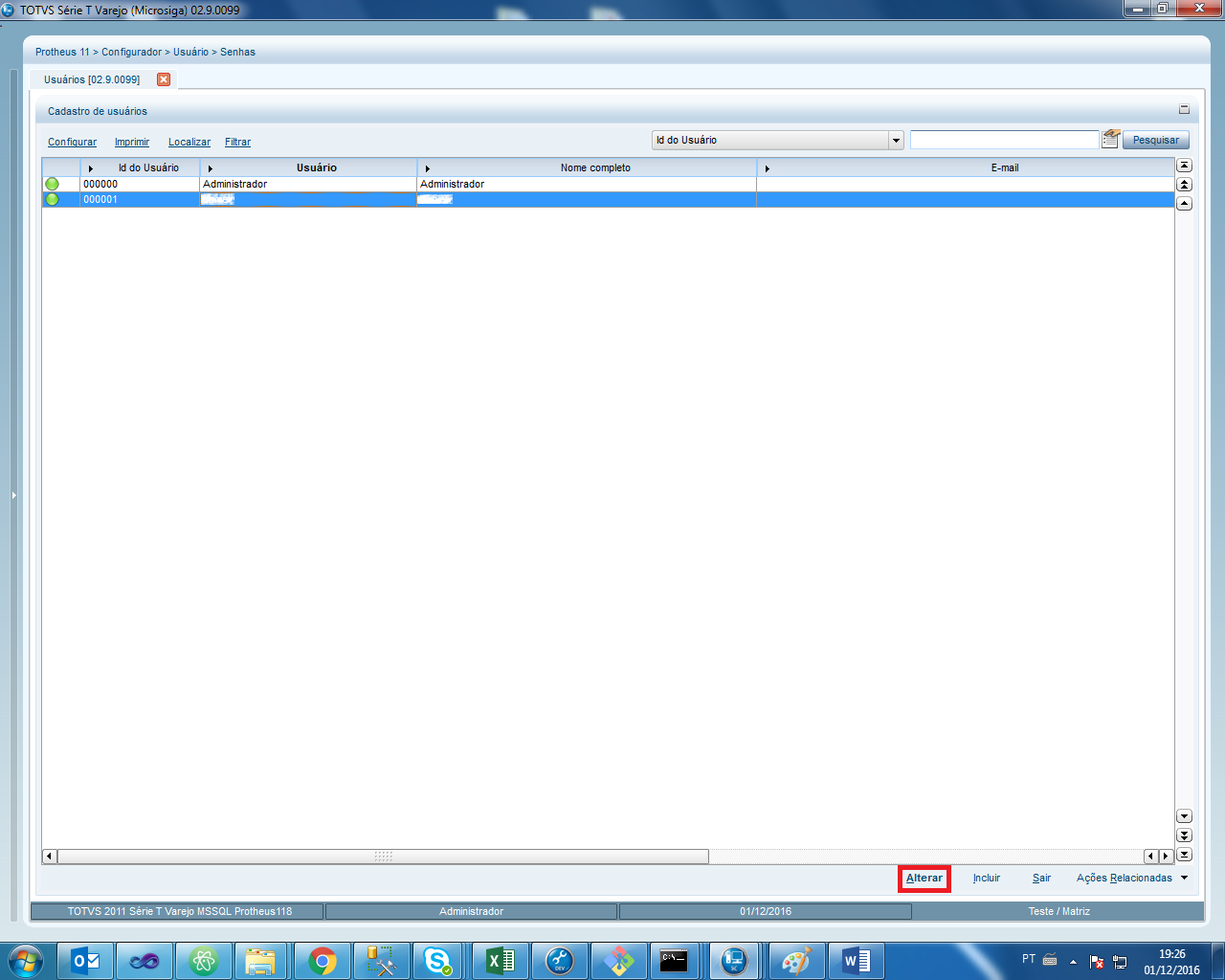Viewport: 1225px width, 980px height.
Task: Click the scroll-left arrow at the grid's bottom right
Action: pos(1151,857)
